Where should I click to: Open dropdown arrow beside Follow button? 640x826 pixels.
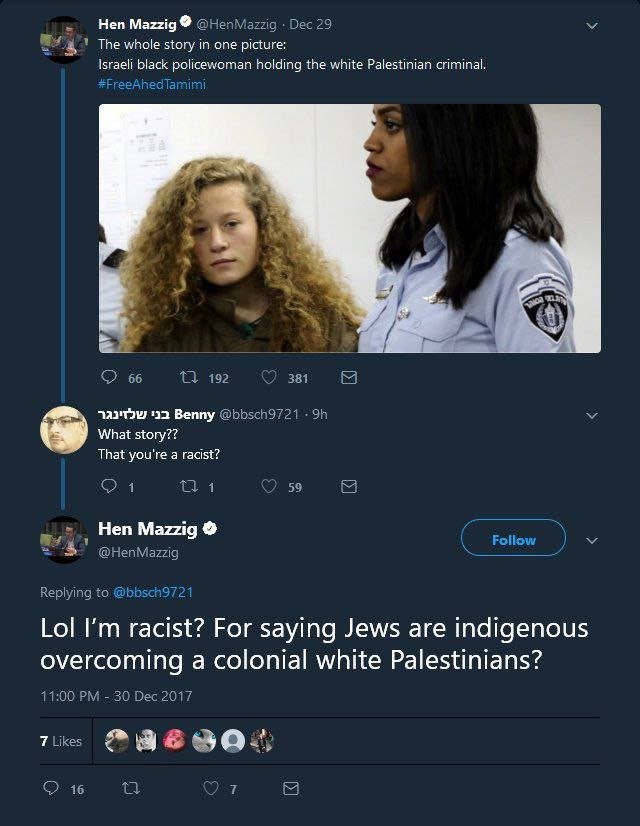[591, 540]
